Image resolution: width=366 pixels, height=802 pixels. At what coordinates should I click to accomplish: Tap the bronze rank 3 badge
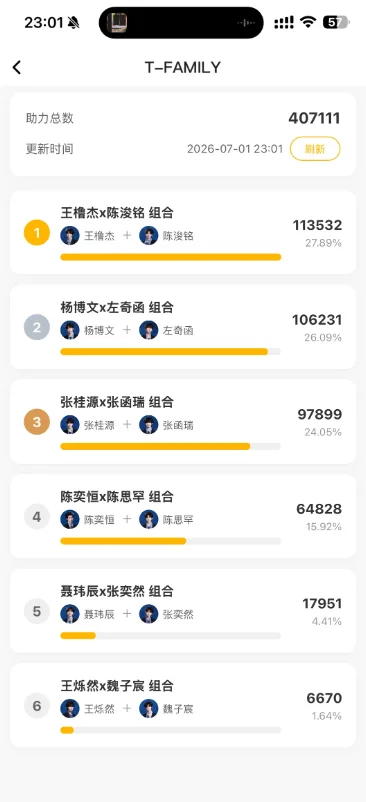[37, 422]
